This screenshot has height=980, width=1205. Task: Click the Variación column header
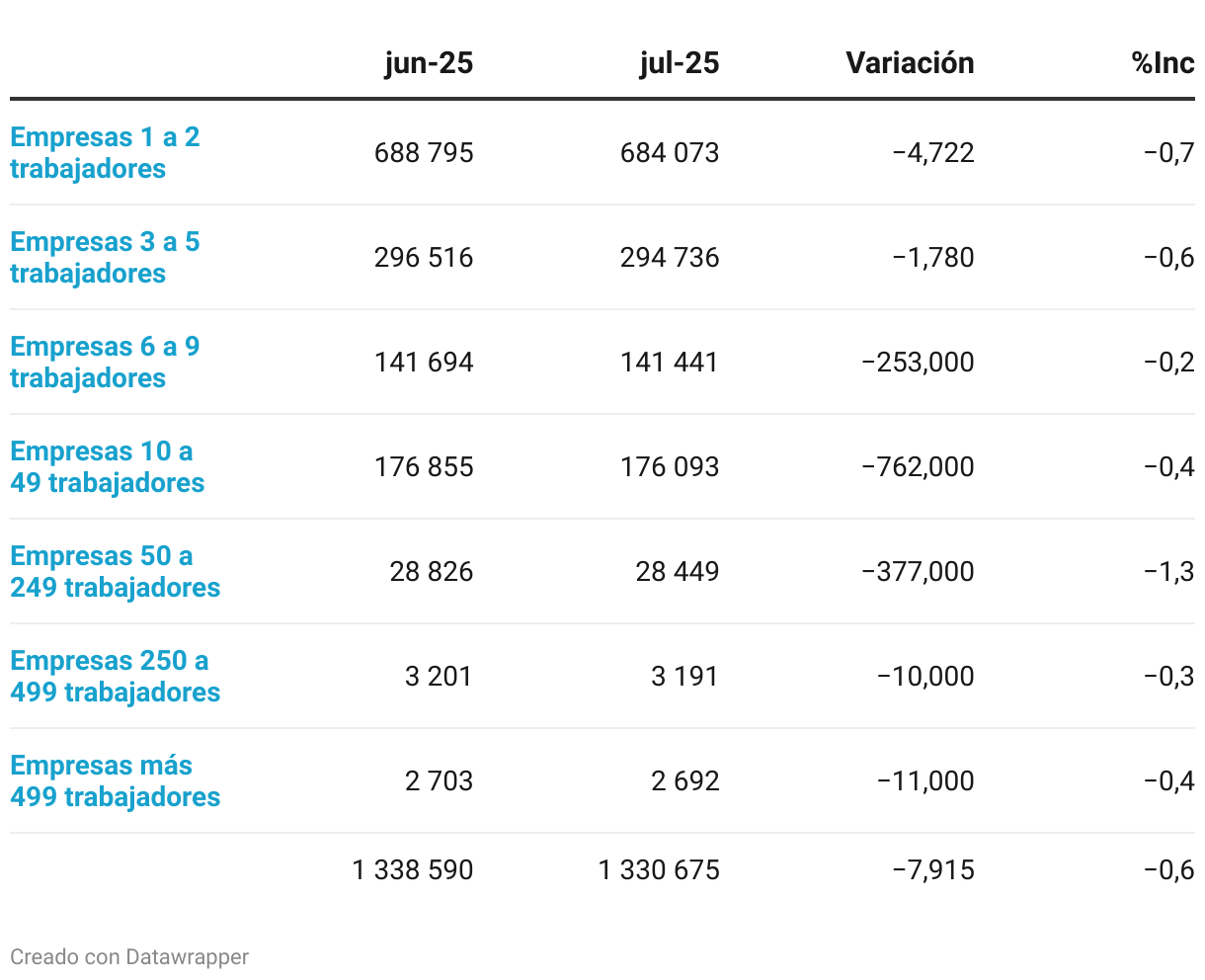click(910, 63)
